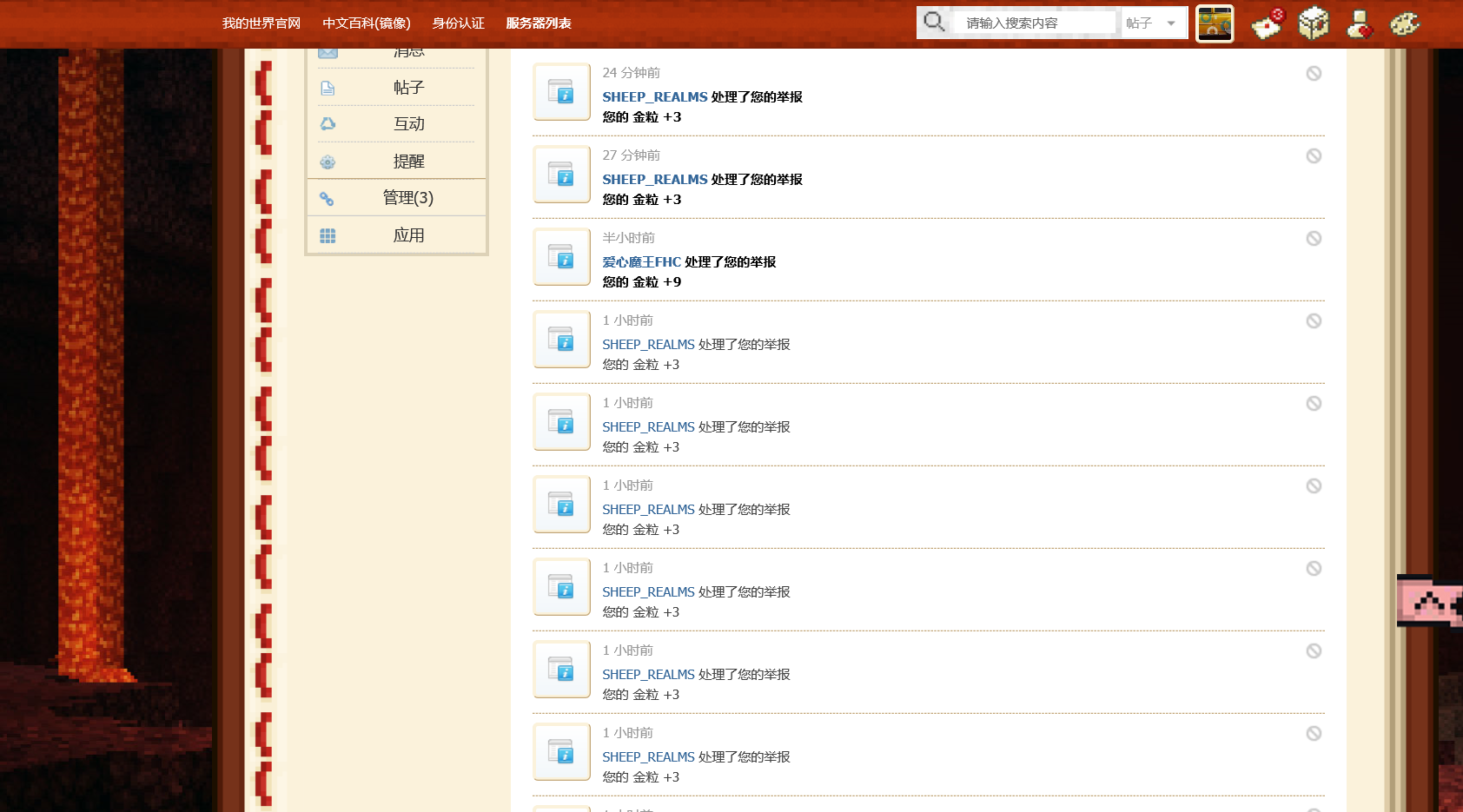
Task: Click the info icon of the 半小时前 notice
Action: click(x=562, y=256)
